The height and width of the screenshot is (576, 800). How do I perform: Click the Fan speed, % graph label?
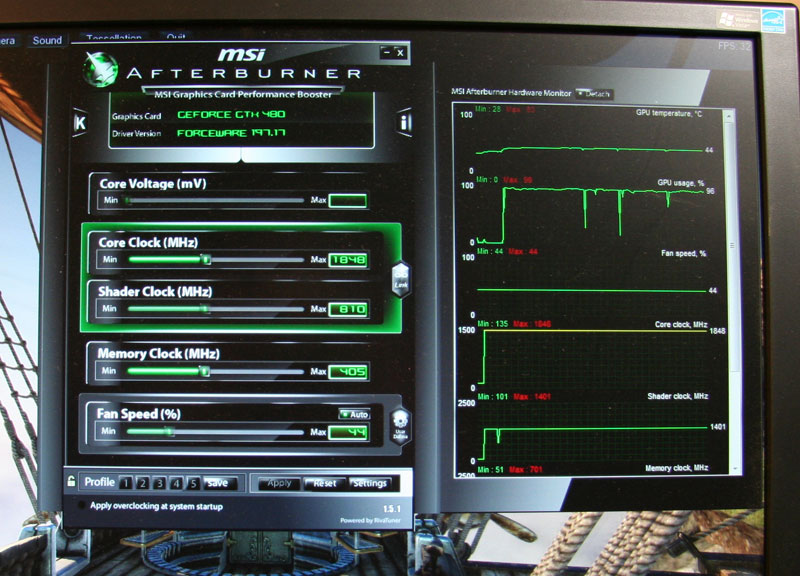684,253
